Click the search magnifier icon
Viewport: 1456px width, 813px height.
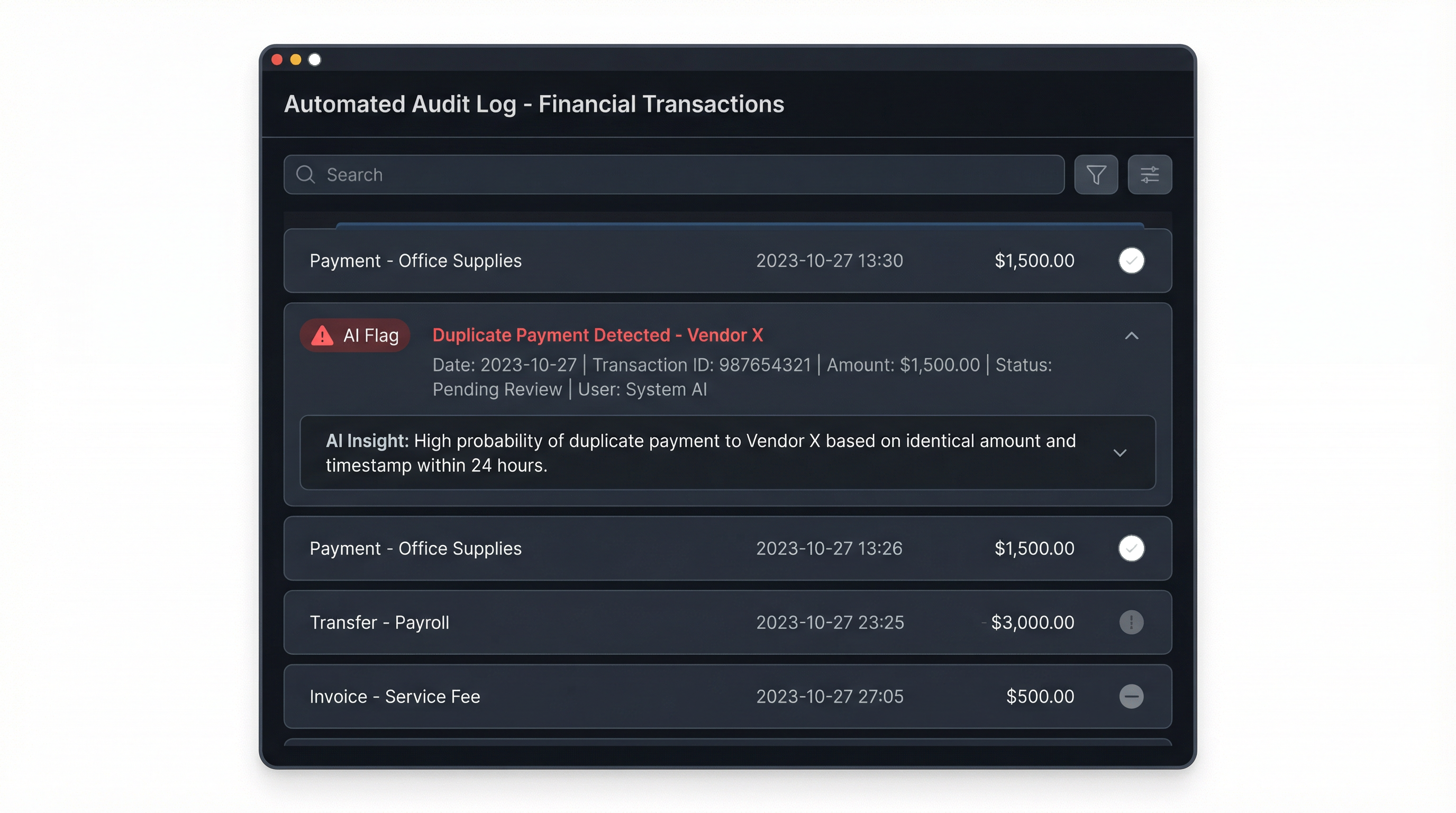click(306, 174)
